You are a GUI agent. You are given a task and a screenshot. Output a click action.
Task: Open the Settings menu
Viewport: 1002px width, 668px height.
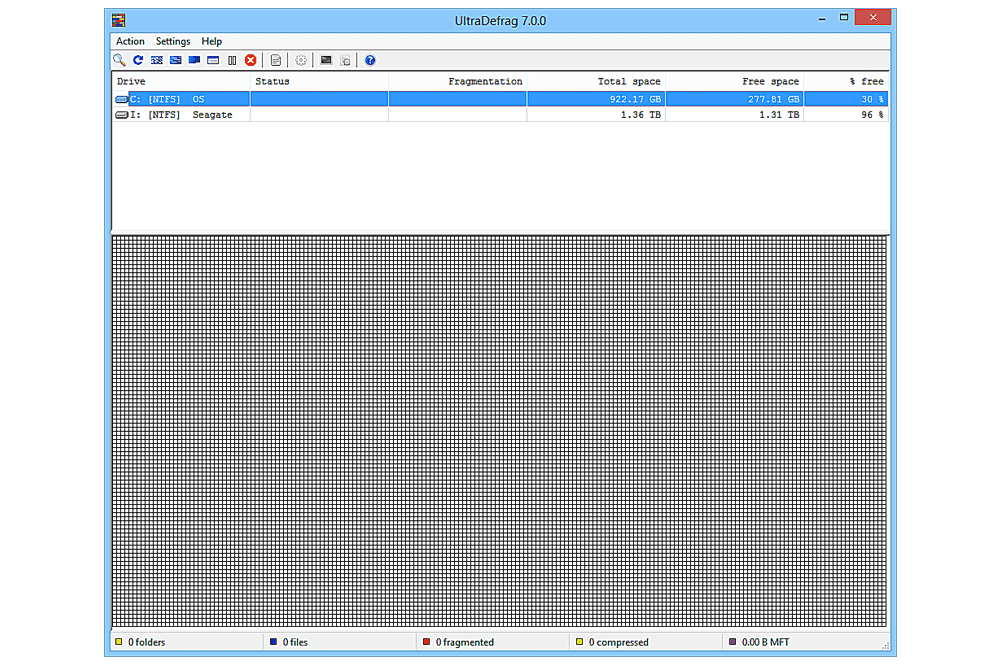point(173,42)
